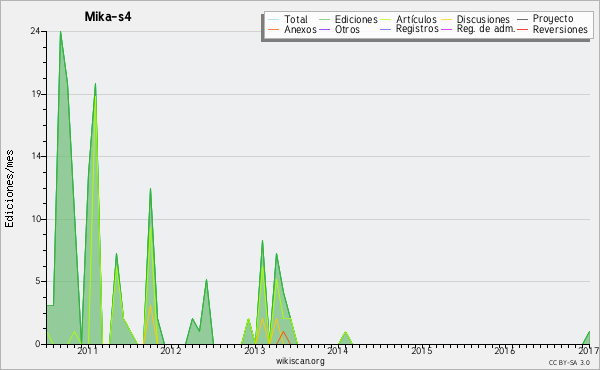Viewport: 600px width, 370px height.
Task: Click the x-axis year 2013
Action: 255,350
